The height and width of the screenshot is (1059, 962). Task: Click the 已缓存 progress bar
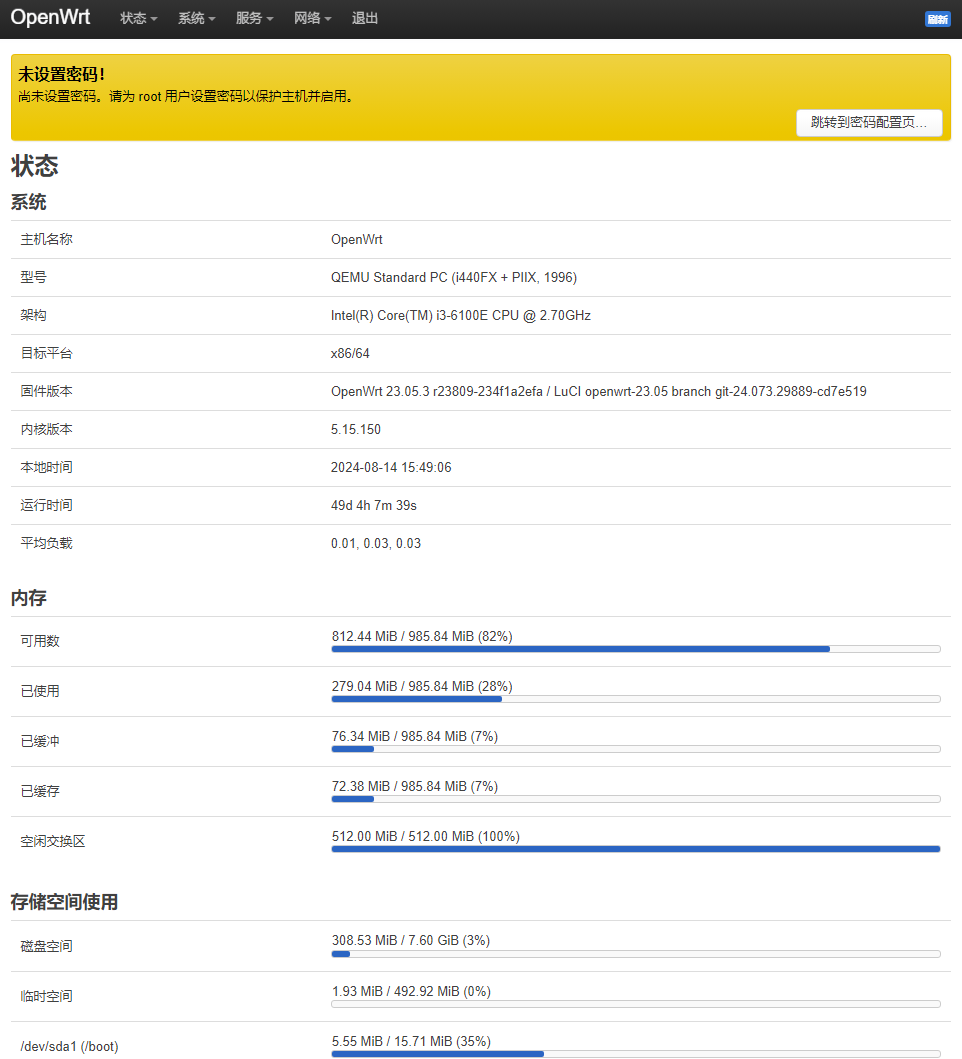click(636, 799)
